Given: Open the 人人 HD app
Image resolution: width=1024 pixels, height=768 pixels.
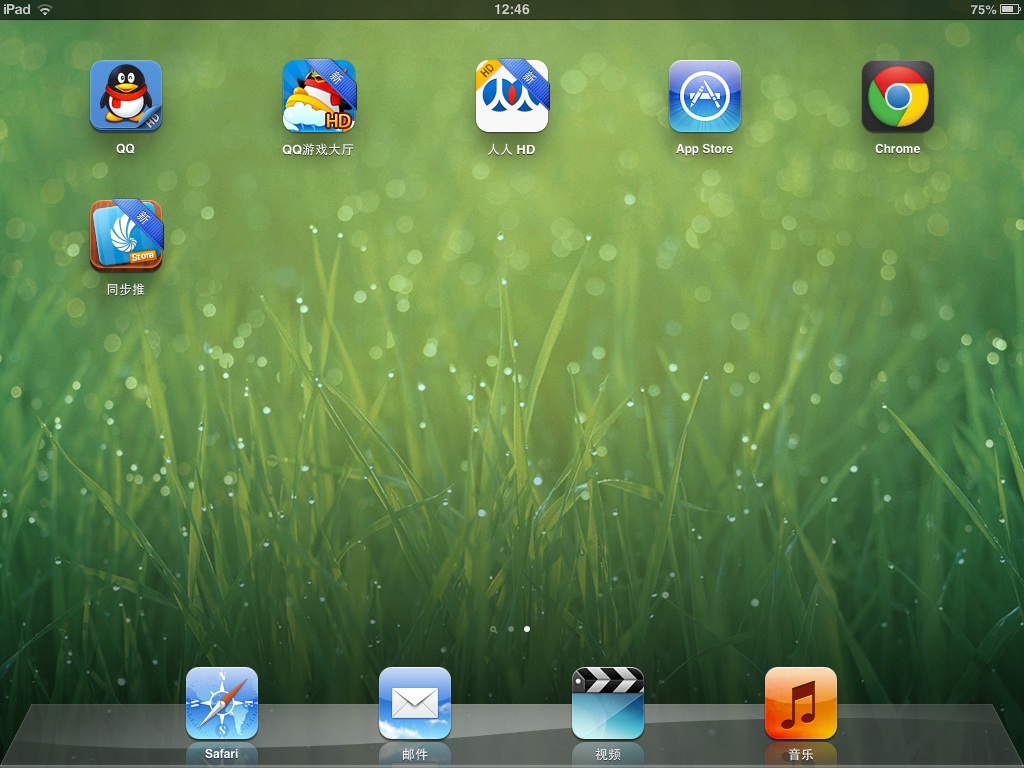Looking at the screenshot, I should click(512, 96).
